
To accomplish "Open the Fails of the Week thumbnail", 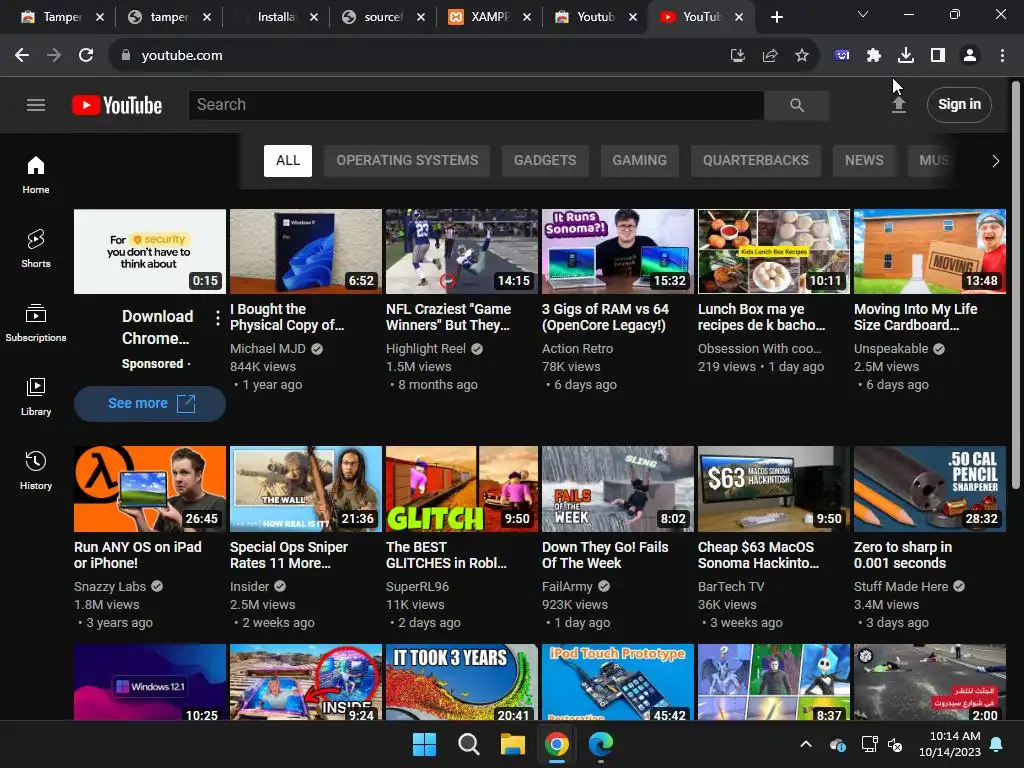I will 618,489.
